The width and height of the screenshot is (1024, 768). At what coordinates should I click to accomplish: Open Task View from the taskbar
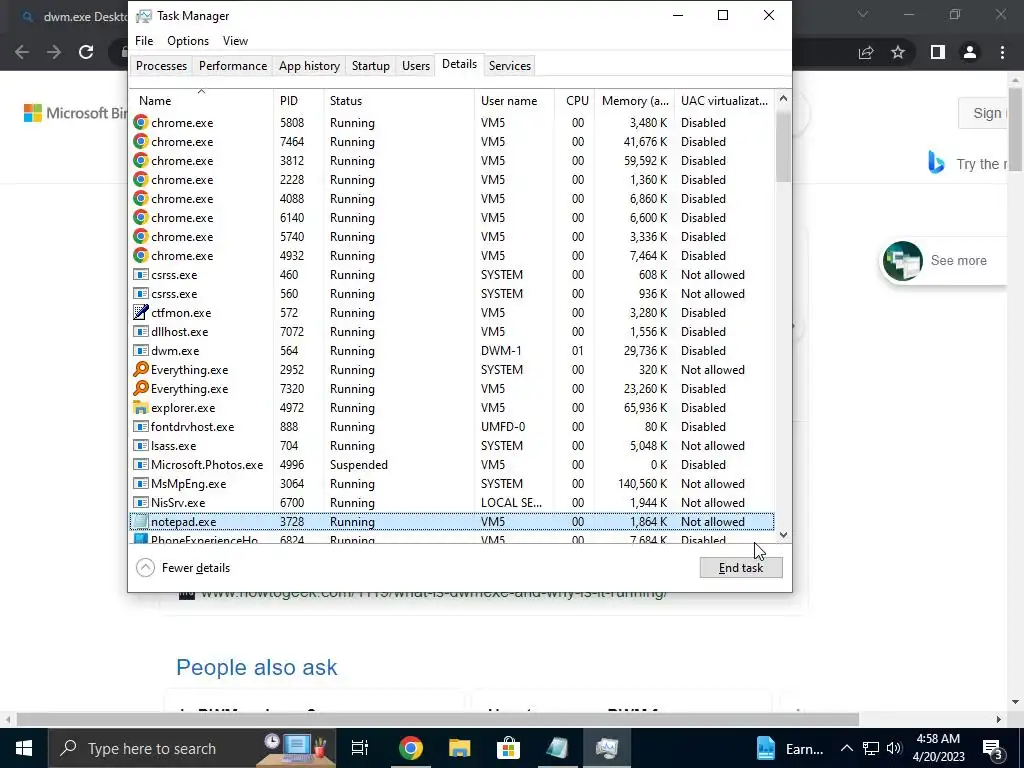tap(360, 748)
